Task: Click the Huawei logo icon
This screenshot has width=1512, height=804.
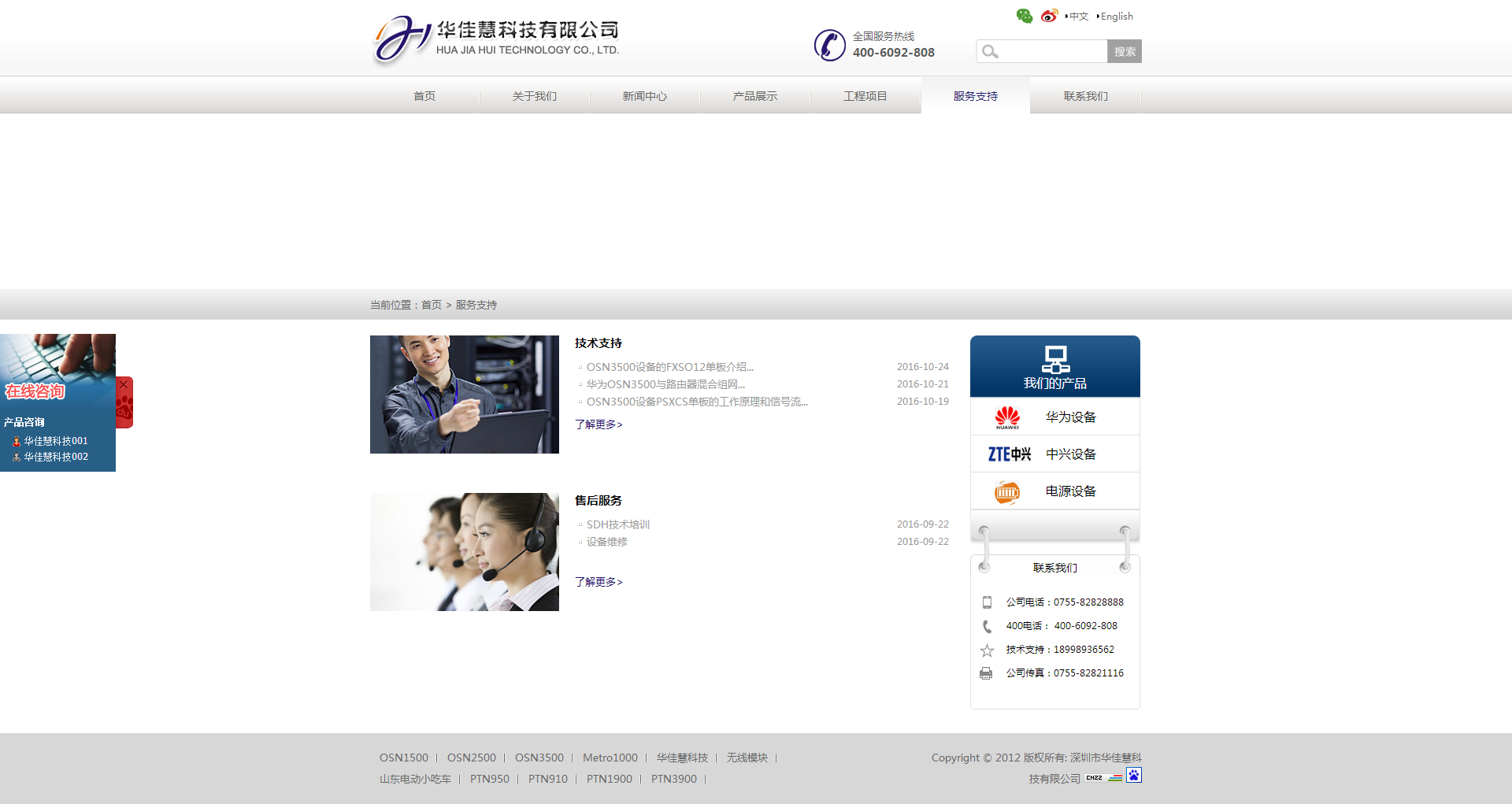Action: tap(1007, 417)
